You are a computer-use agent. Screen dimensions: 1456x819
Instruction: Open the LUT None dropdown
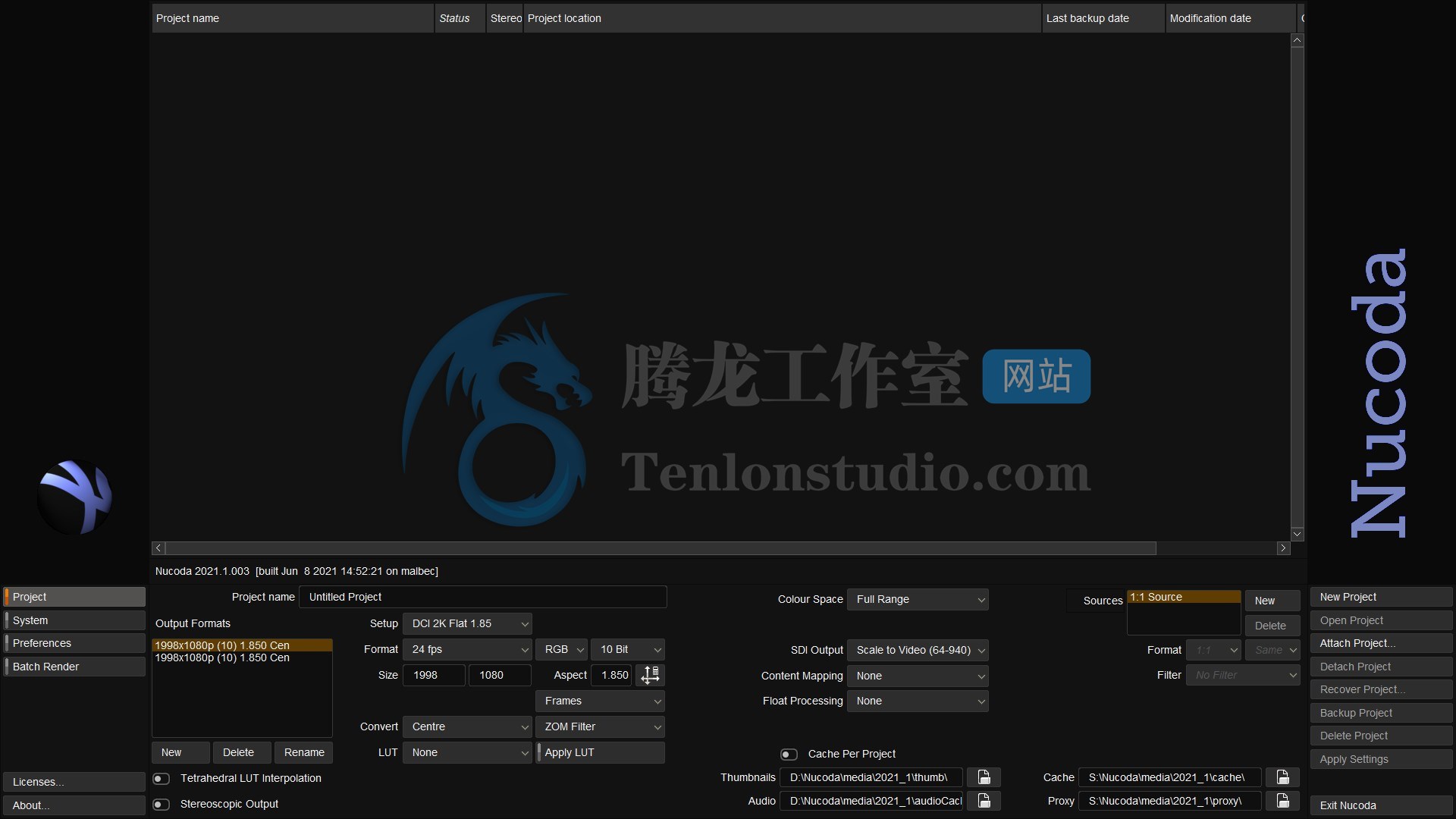pos(467,752)
